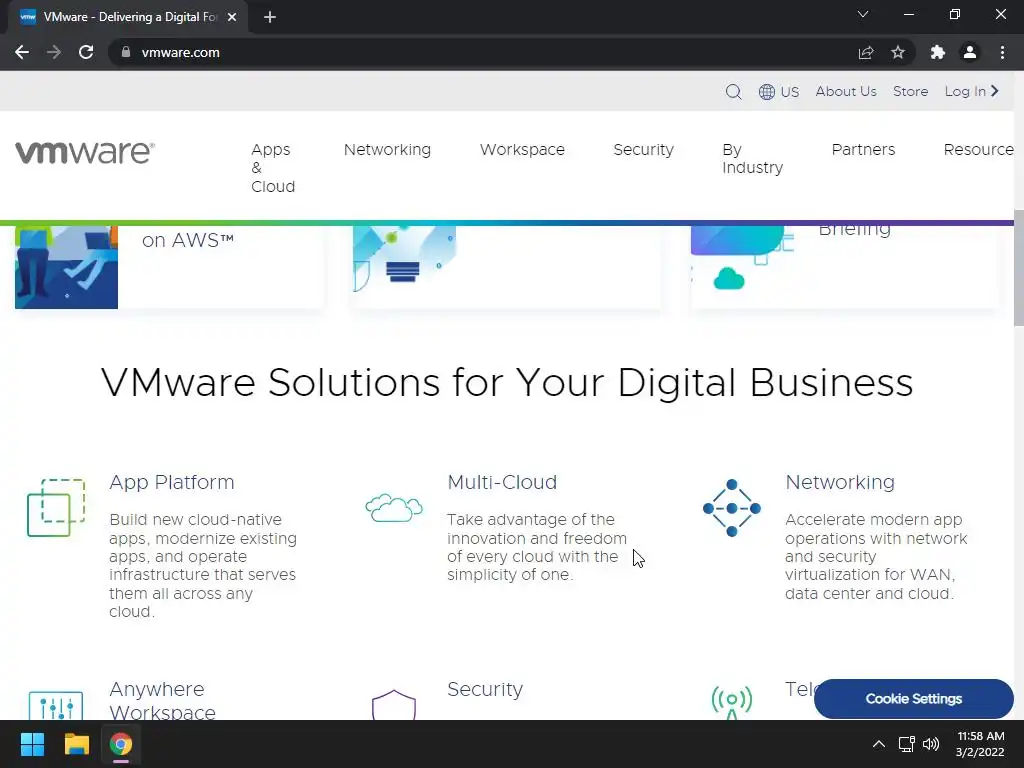Reload the vmware.com page
This screenshot has width=1024, height=768.
[86, 52]
